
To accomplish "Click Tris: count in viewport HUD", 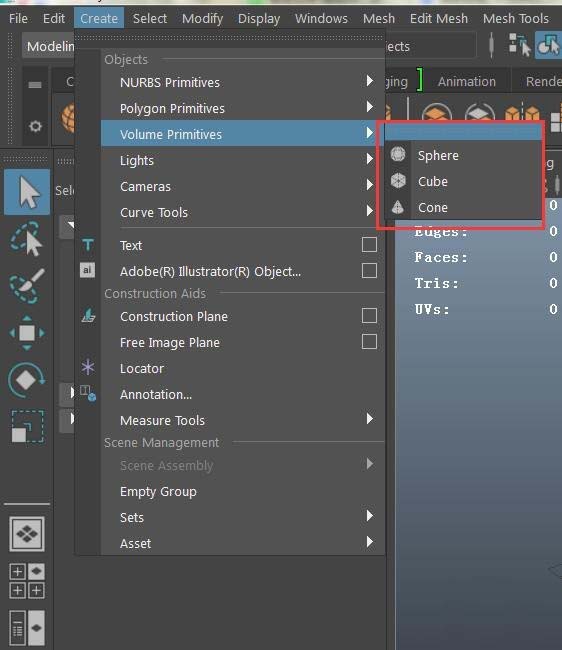I will 553,283.
